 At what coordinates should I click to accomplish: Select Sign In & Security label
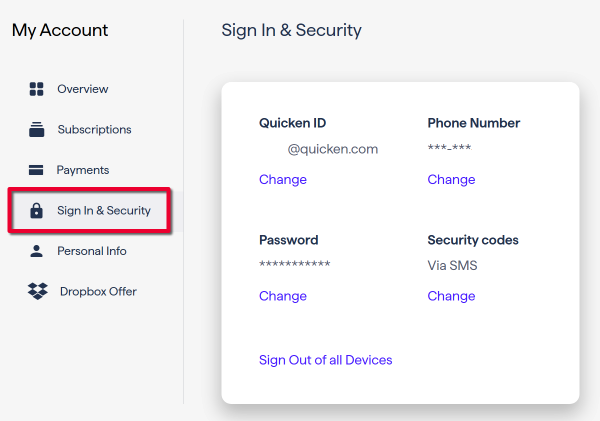pyautogui.click(x=104, y=211)
